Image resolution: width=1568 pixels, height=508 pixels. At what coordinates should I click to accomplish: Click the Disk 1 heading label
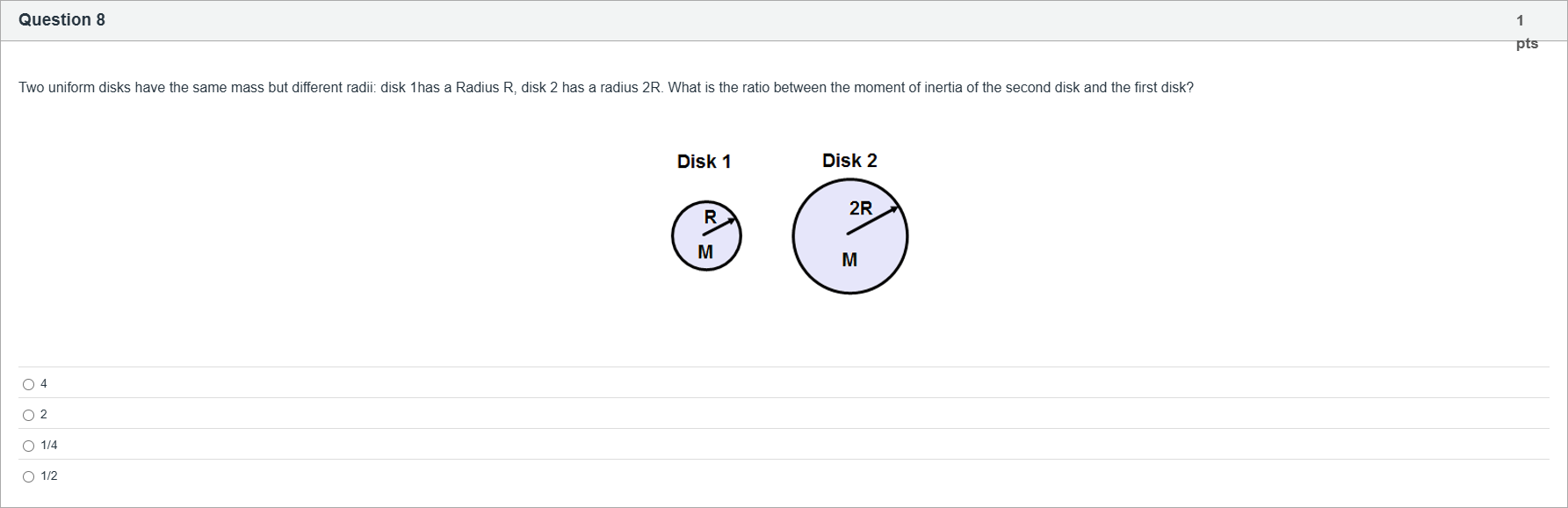(704, 162)
